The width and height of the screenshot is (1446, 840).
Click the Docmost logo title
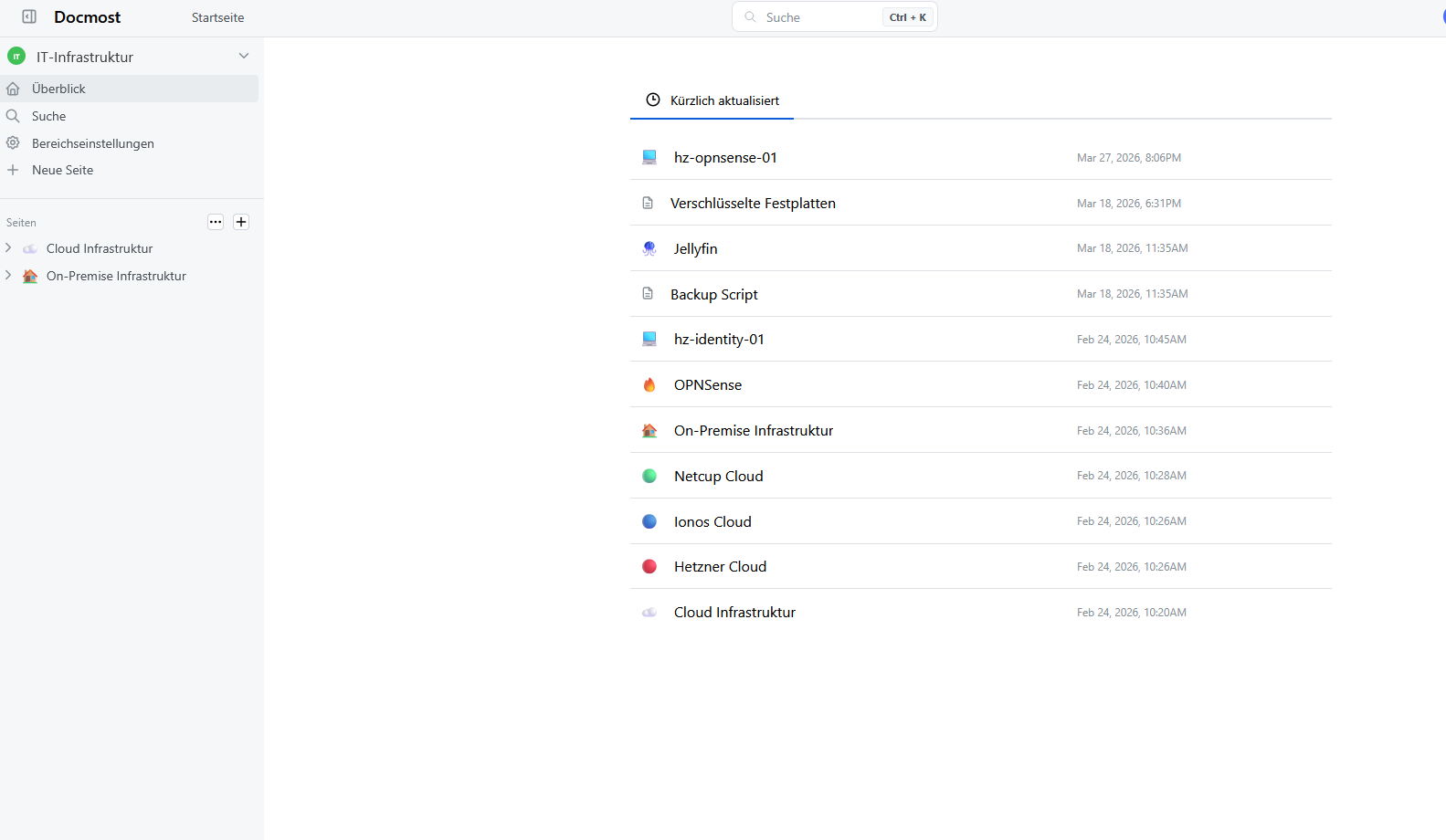click(87, 17)
